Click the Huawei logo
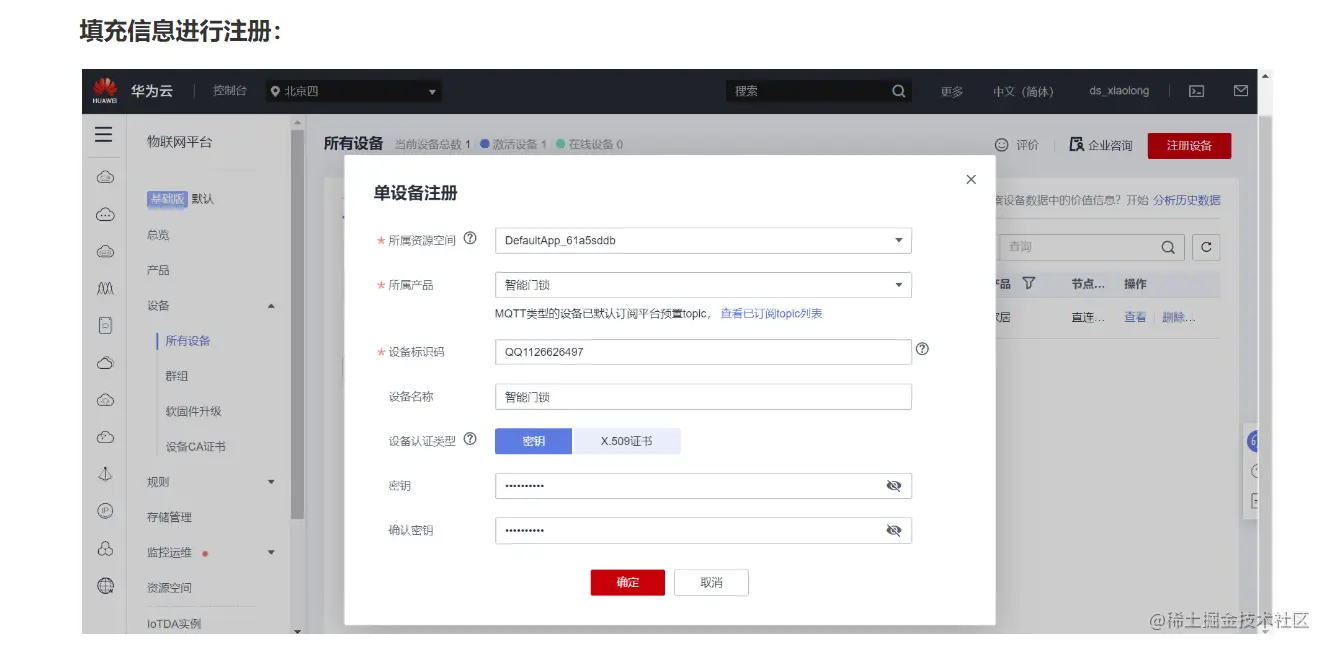This screenshot has height=650, width=1329. [x=105, y=90]
